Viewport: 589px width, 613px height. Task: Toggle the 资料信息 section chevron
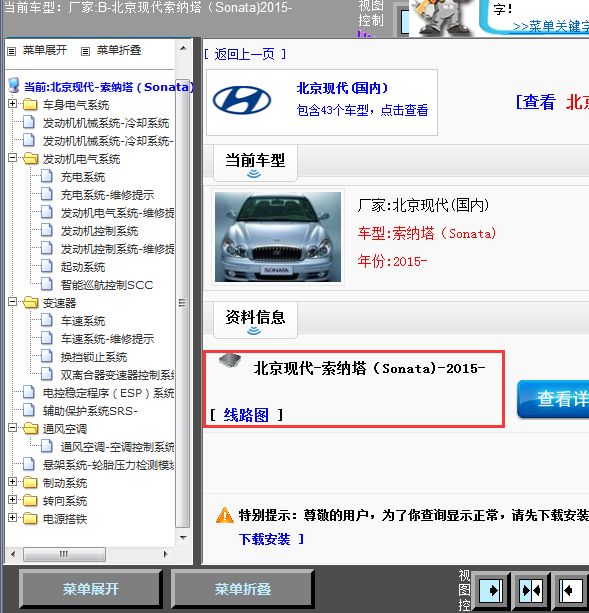click(x=254, y=331)
